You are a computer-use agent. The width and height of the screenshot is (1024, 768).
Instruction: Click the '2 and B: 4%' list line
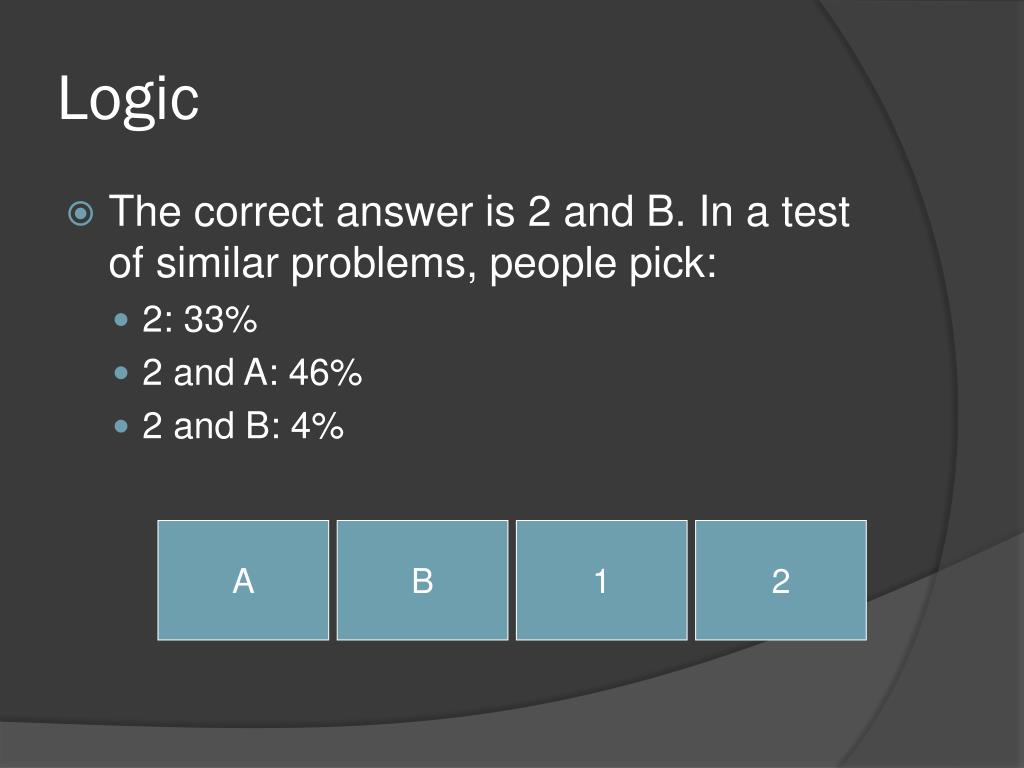(243, 426)
